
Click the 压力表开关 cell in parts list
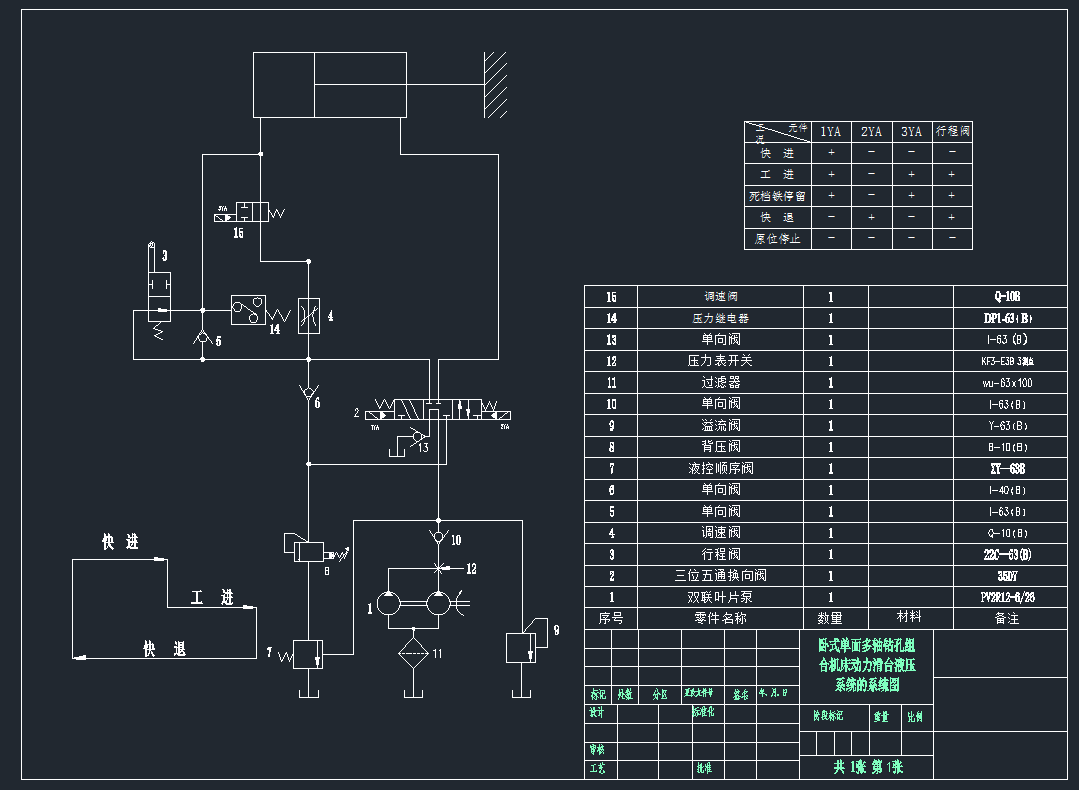pos(720,361)
